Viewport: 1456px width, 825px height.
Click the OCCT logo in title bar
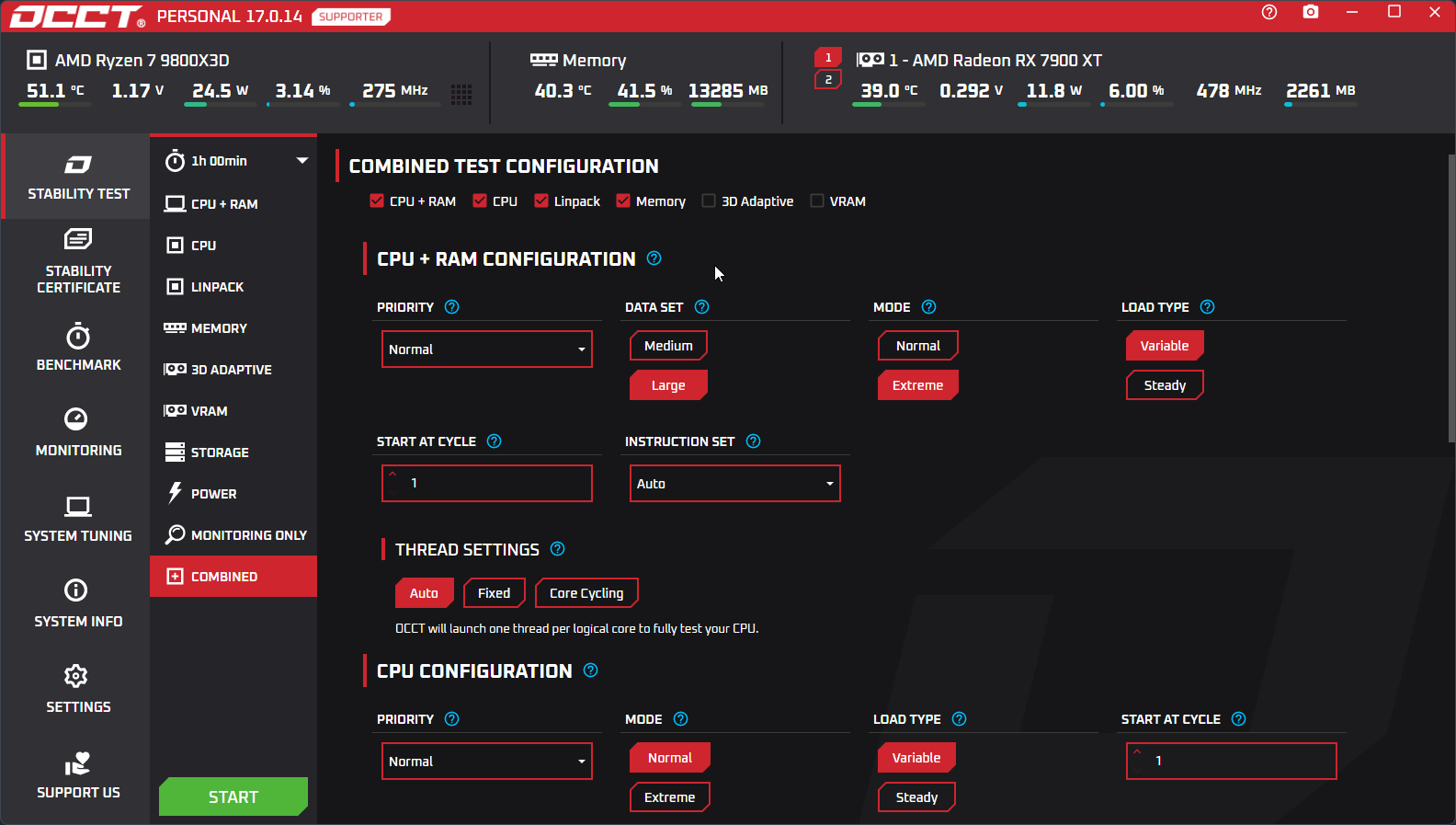(x=77, y=17)
